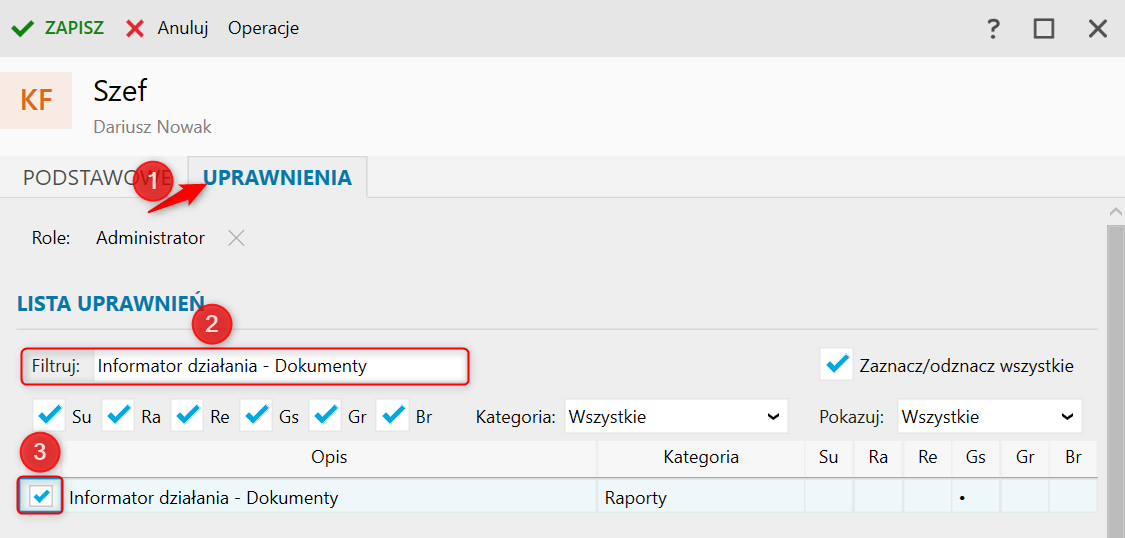This screenshot has height=538, width=1125.
Task: Click the scrollbar up arrow
Action: pos(1116,212)
